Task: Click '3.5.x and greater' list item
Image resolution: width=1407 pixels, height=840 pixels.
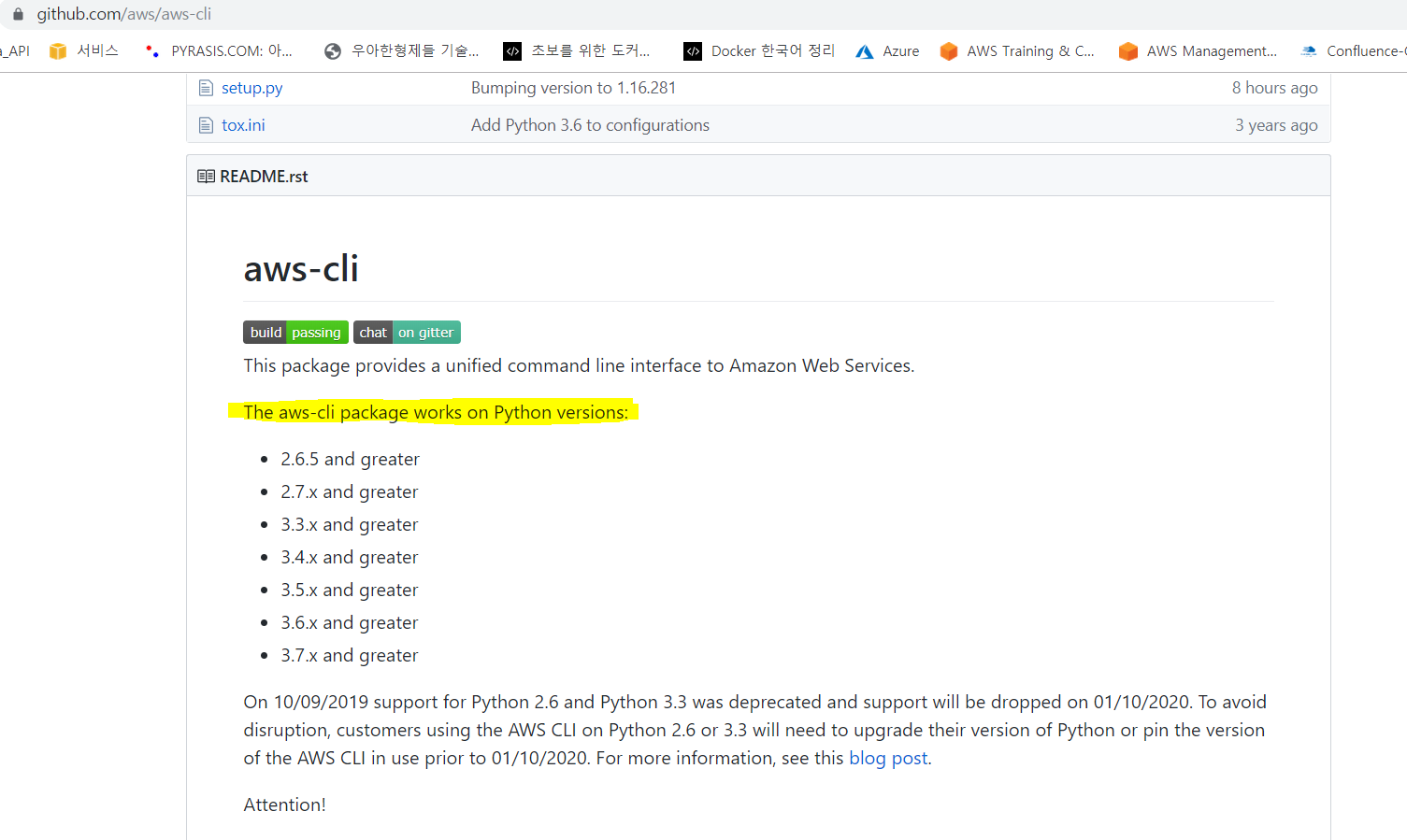Action: (x=350, y=590)
